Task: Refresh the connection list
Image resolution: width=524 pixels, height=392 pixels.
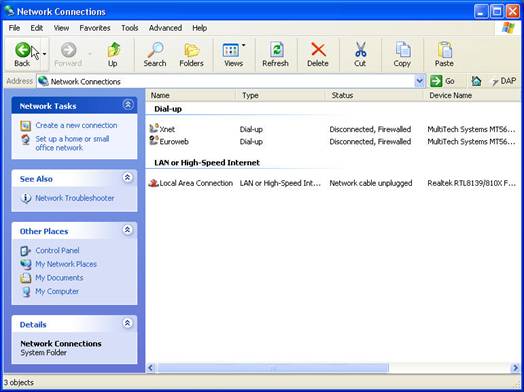Action: [x=275, y=54]
